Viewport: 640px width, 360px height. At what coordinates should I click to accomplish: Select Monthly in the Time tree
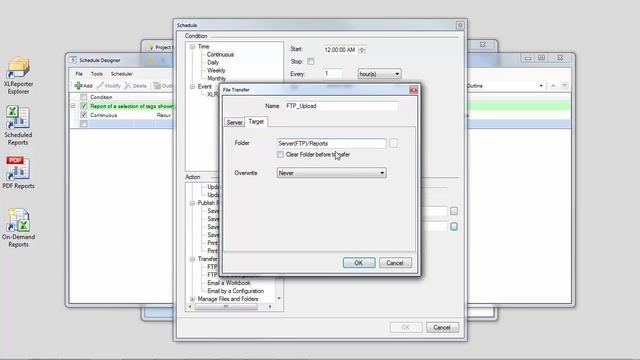click(217, 78)
